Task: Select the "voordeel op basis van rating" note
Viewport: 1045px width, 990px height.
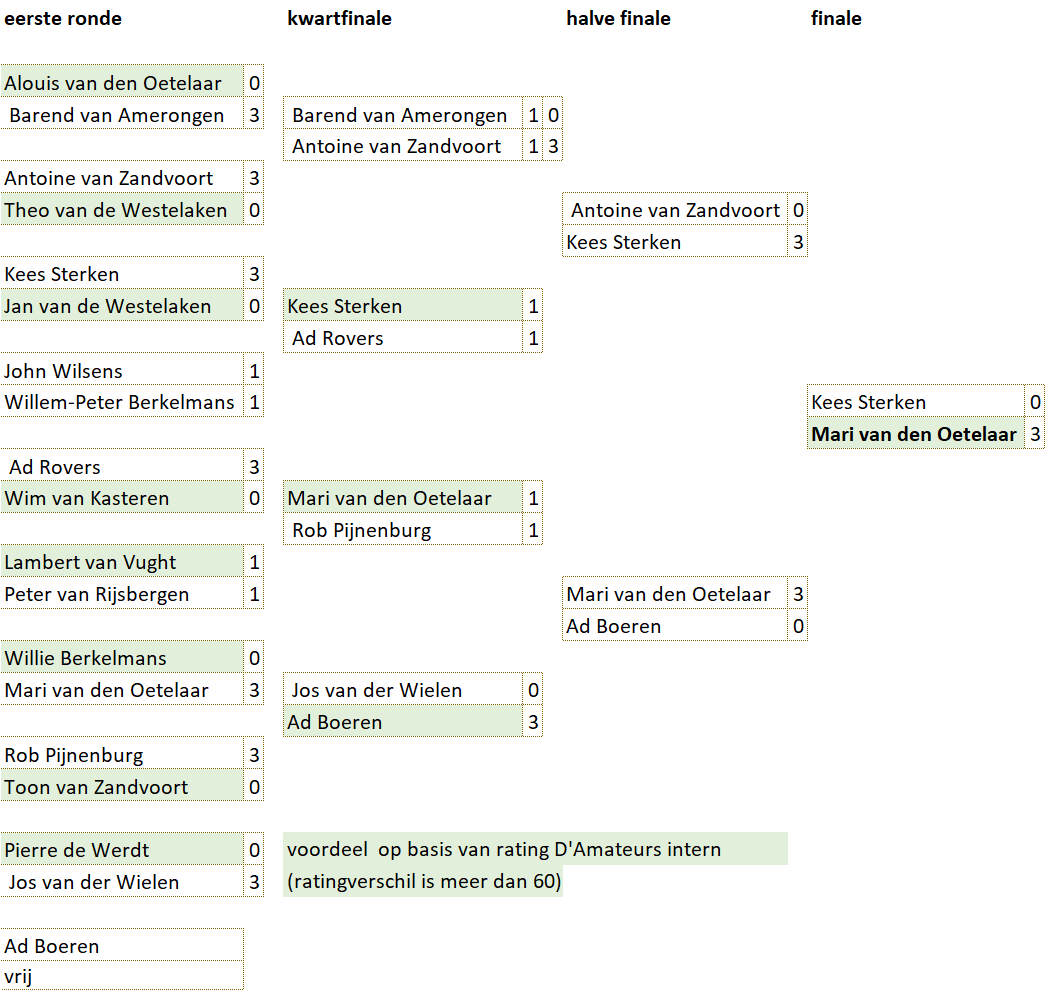Action: tap(504, 850)
